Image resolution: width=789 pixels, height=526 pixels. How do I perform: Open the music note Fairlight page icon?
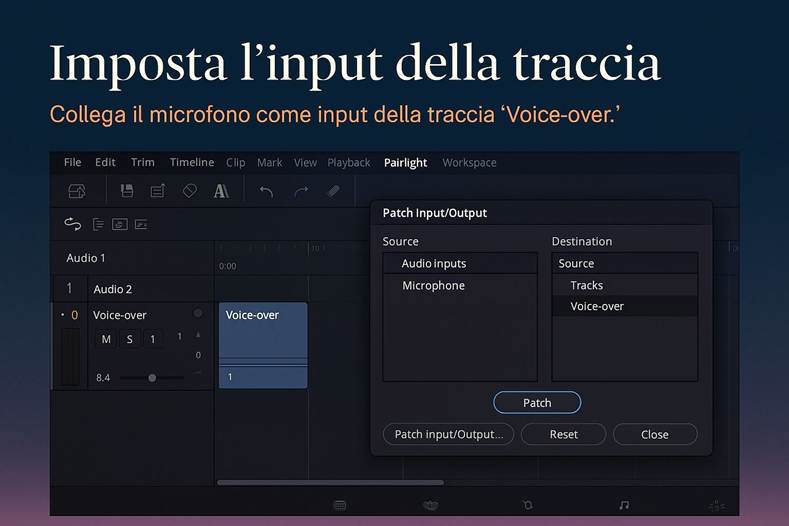[x=624, y=505]
